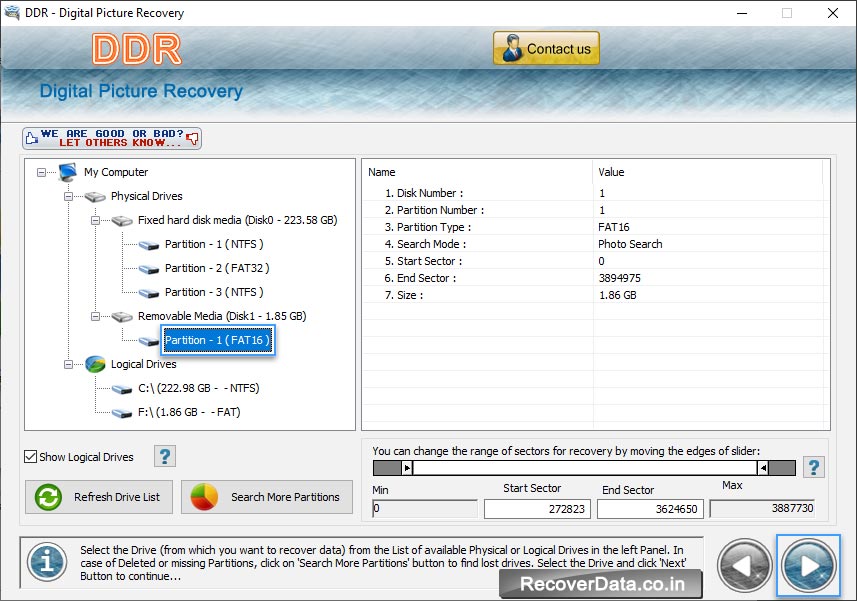The image size is (857, 601).
Task: Go to the previous step with back arrow
Action: (744, 565)
